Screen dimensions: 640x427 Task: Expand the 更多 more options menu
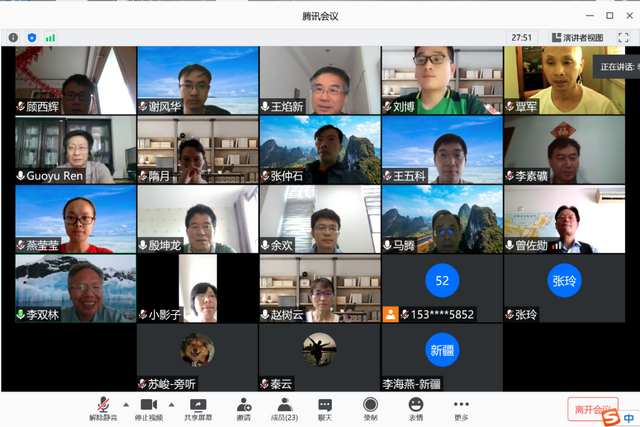(x=461, y=408)
